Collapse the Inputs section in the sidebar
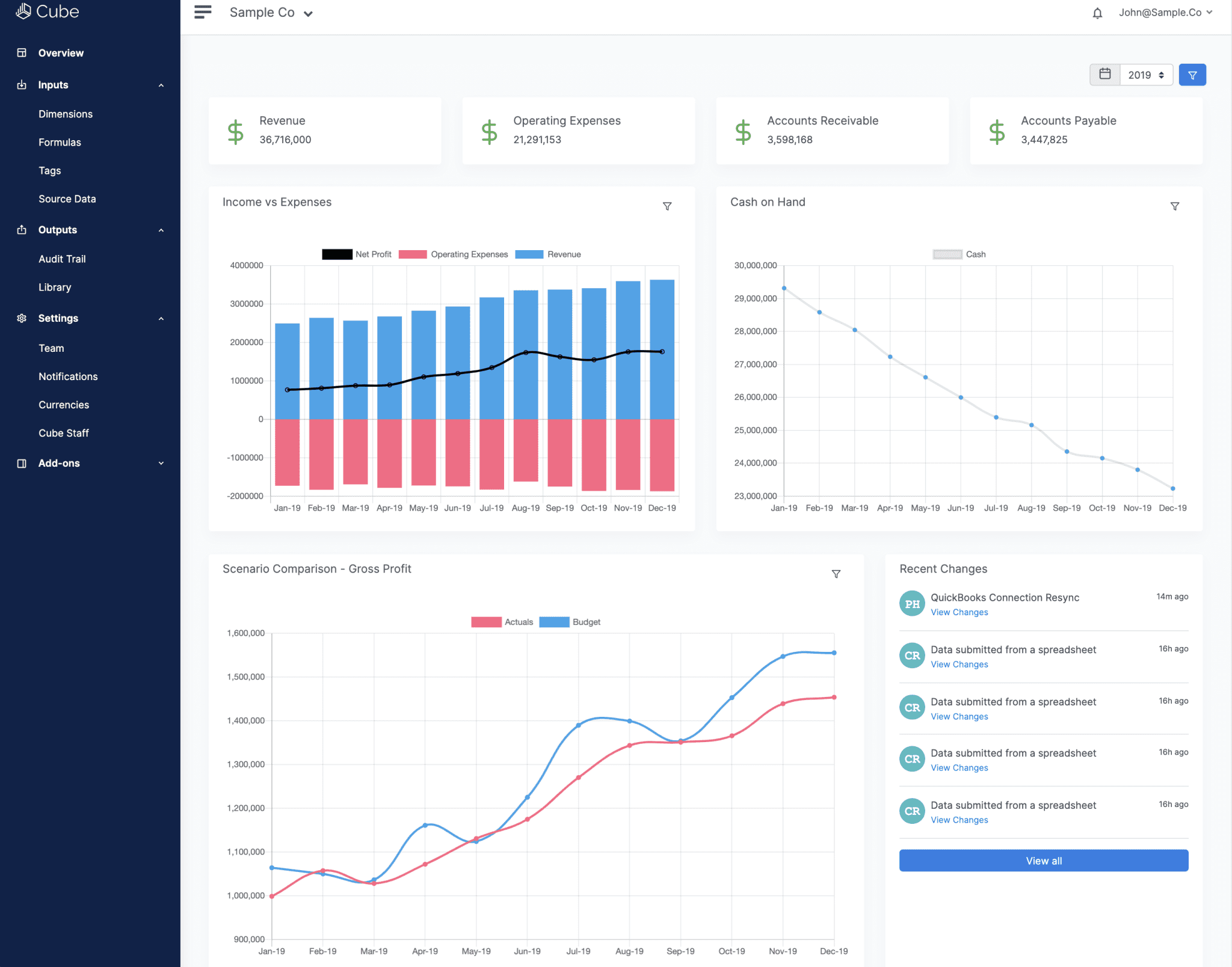 [161, 85]
